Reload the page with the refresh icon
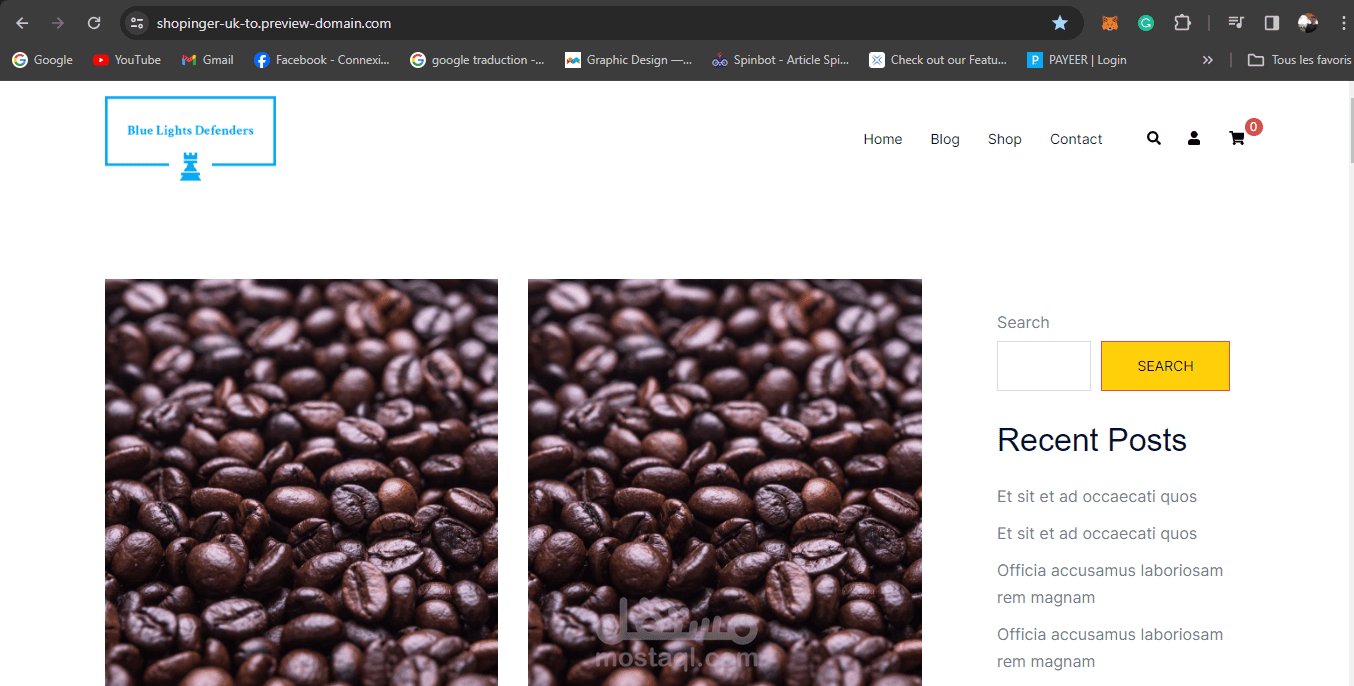The width and height of the screenshot is (1354, 686). [x=94, y=23]
